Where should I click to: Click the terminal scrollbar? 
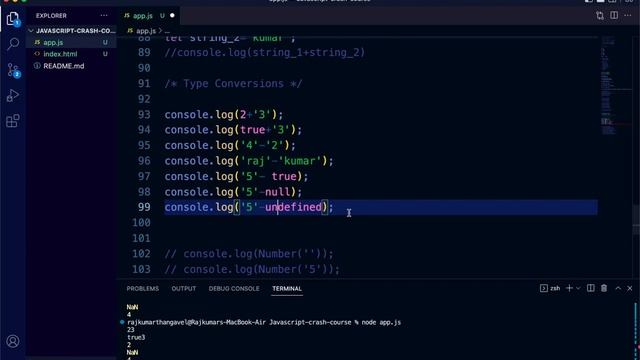pyautogui.click(x=636, y=331)
